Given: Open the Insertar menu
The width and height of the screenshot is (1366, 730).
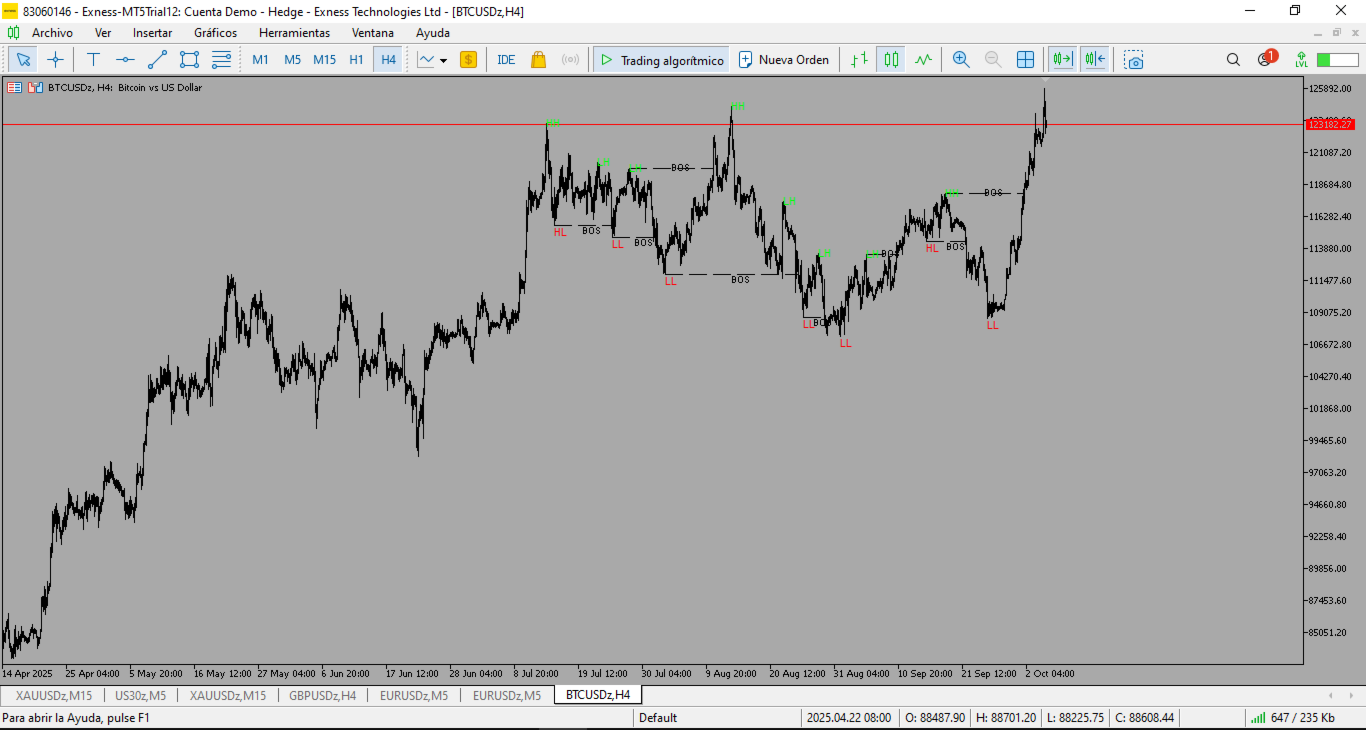Looking at the screenshot, I should (152, 32).
